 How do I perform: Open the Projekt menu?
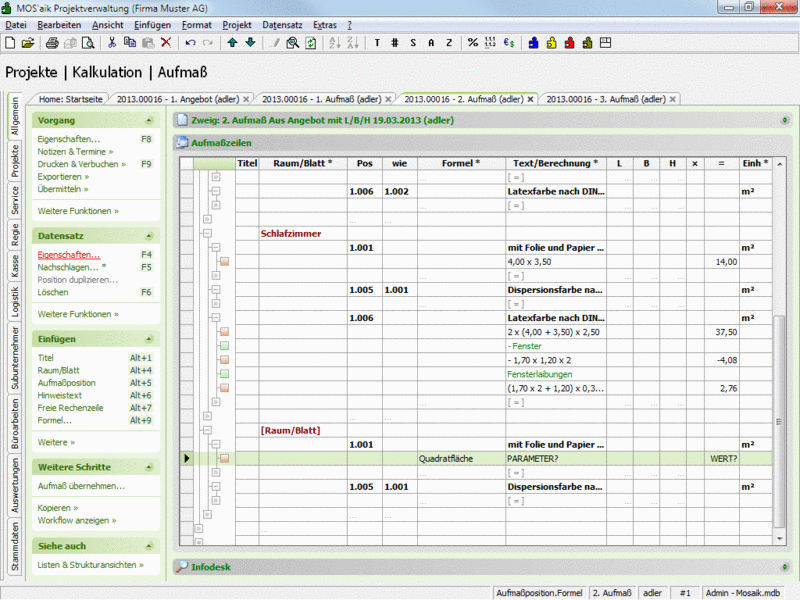tap(237, 25)
